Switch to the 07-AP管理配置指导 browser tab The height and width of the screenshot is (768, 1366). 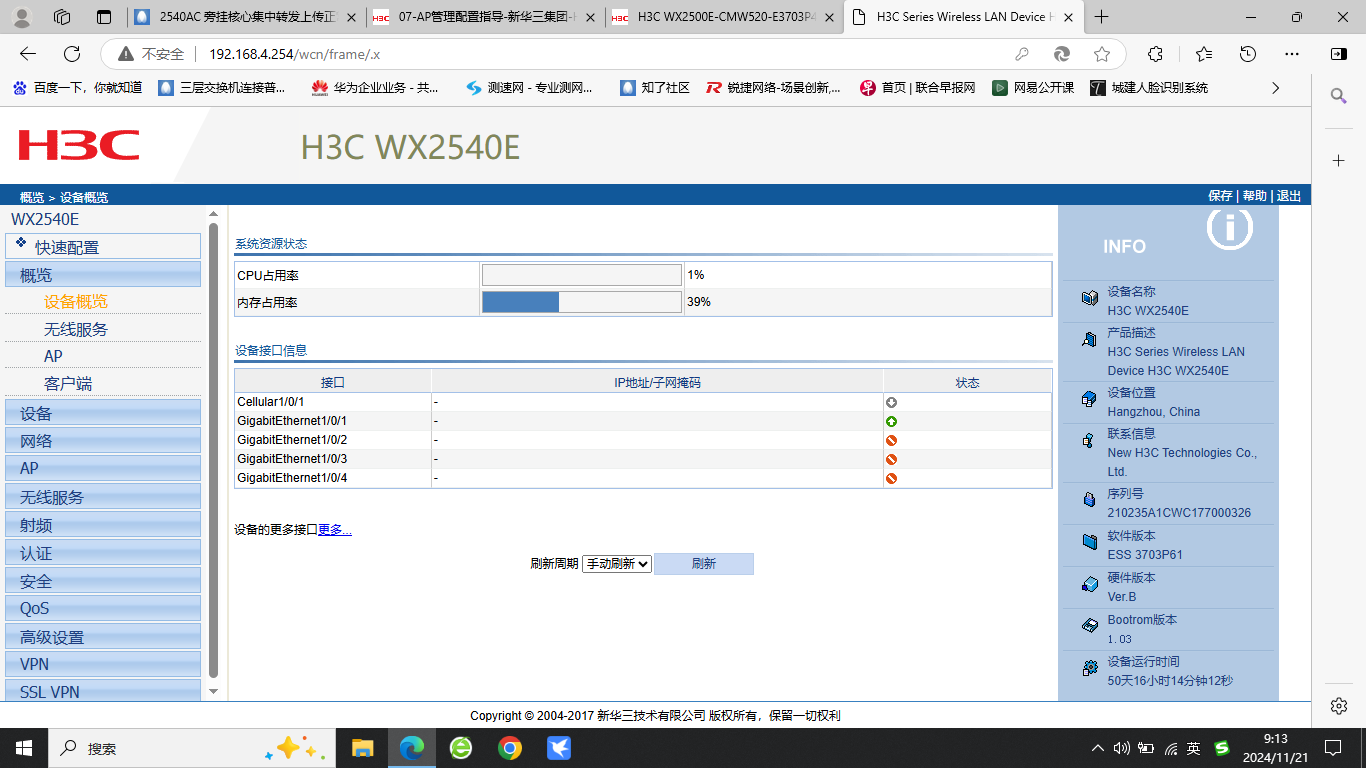(x=484, y=17)
